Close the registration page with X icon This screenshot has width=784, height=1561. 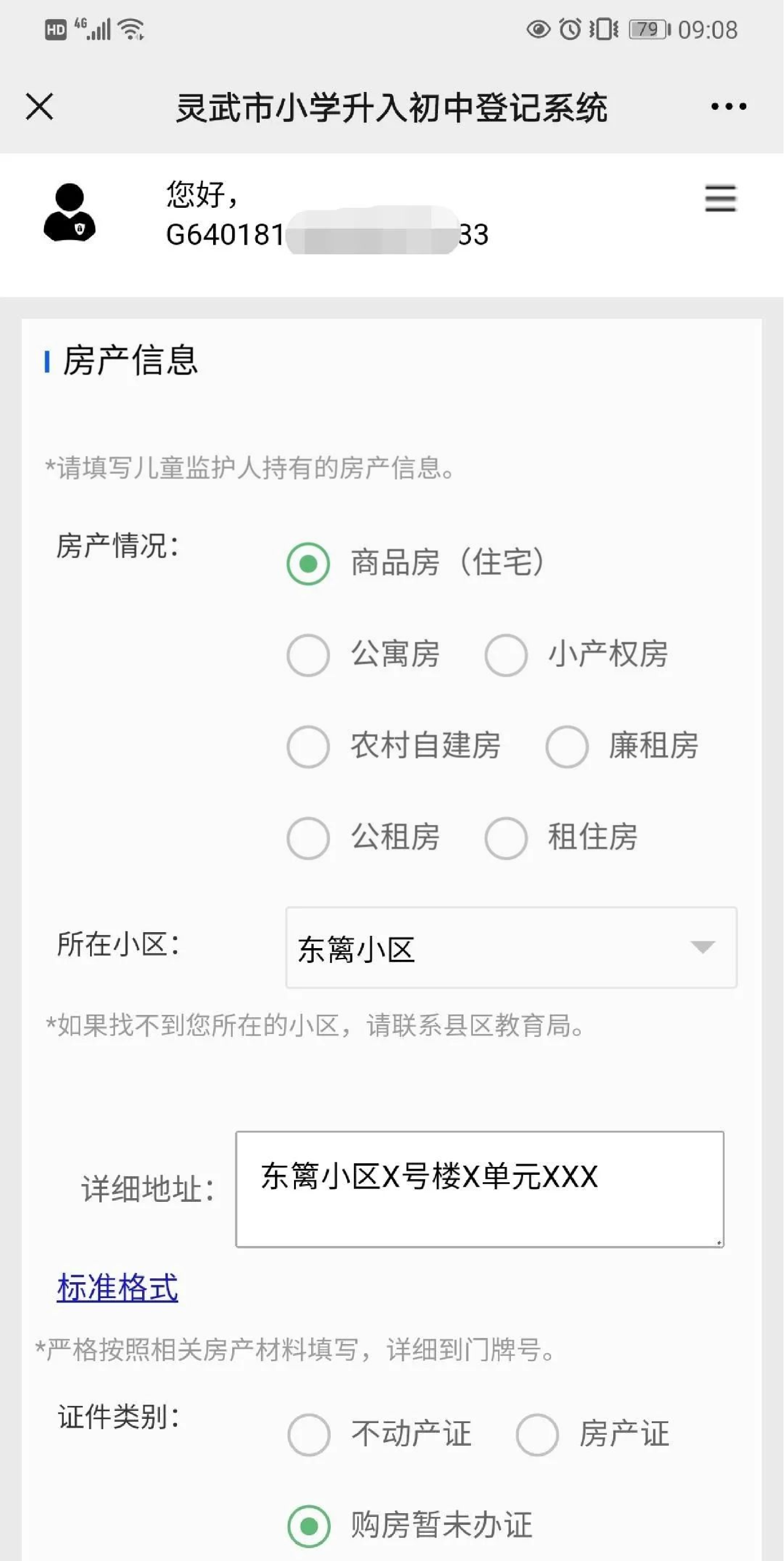click(x=40, y=107)
